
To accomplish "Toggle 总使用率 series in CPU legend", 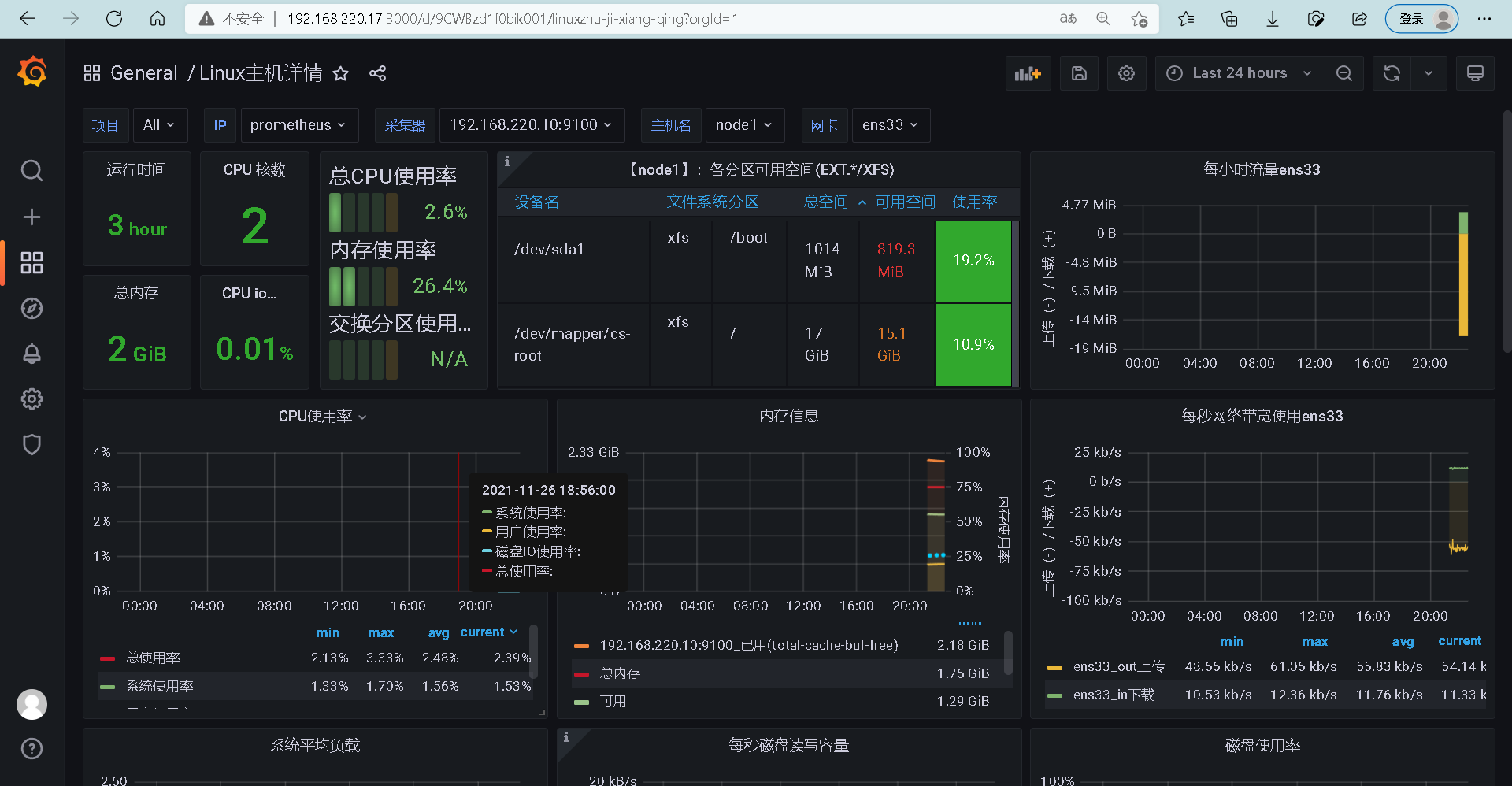I will pos(153,658).
